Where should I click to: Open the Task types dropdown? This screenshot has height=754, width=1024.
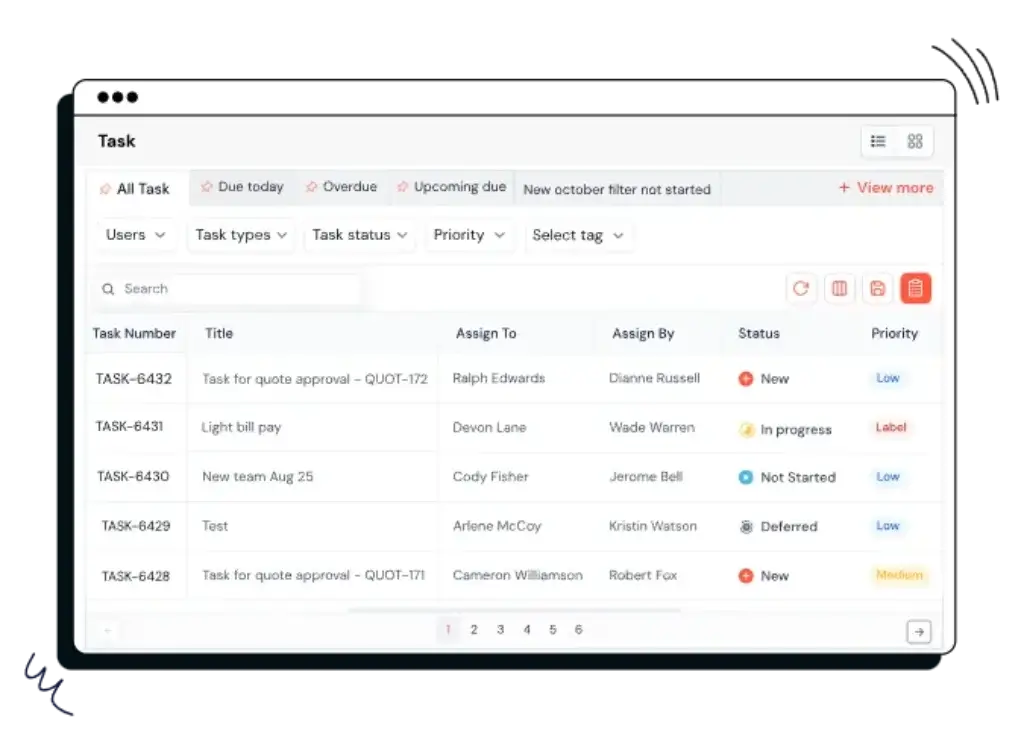[241, 235]
